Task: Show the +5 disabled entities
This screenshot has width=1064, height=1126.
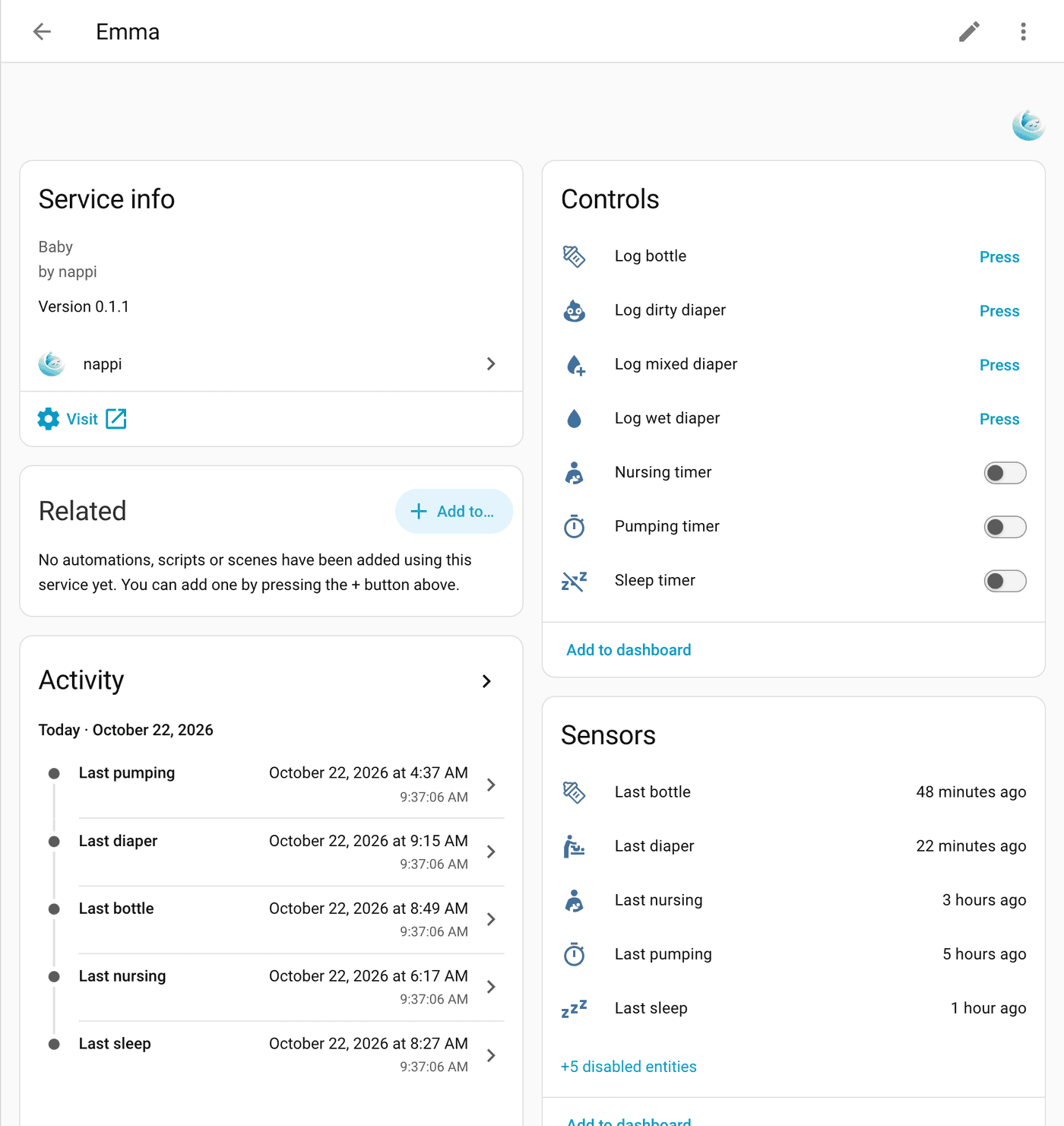Action: (629, 1067)
